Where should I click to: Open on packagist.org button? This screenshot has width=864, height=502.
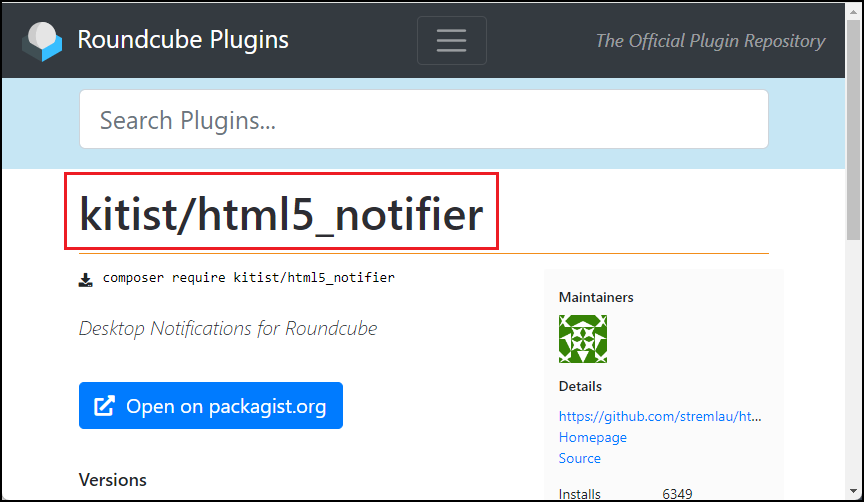click(x=210, y=406)
